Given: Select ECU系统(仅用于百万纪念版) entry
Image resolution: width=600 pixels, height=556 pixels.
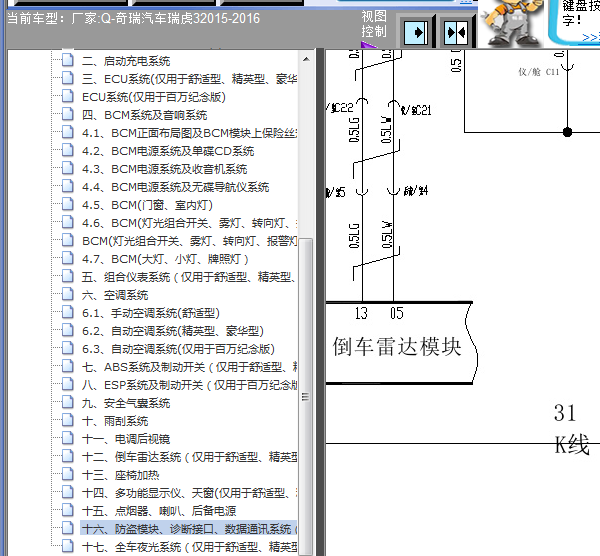Looking at the screenshot, I should 154,97.
